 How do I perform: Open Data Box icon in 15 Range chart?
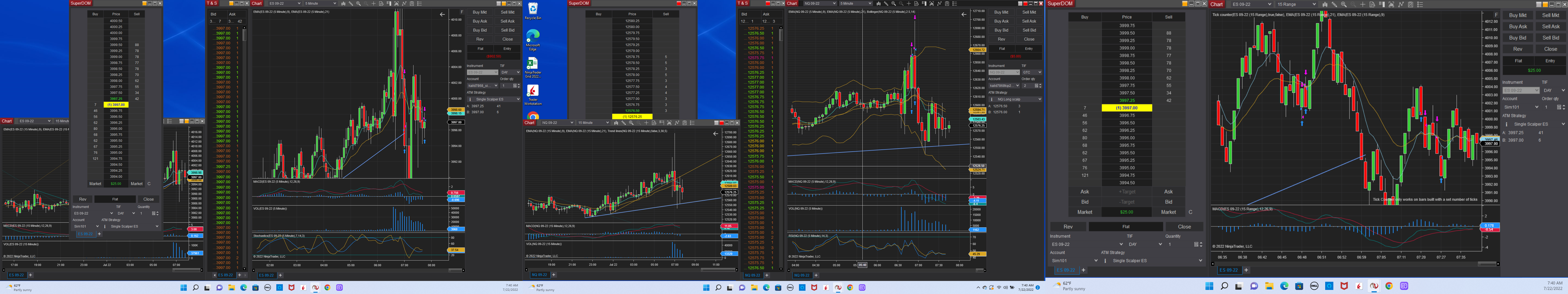pos(1373,4)
